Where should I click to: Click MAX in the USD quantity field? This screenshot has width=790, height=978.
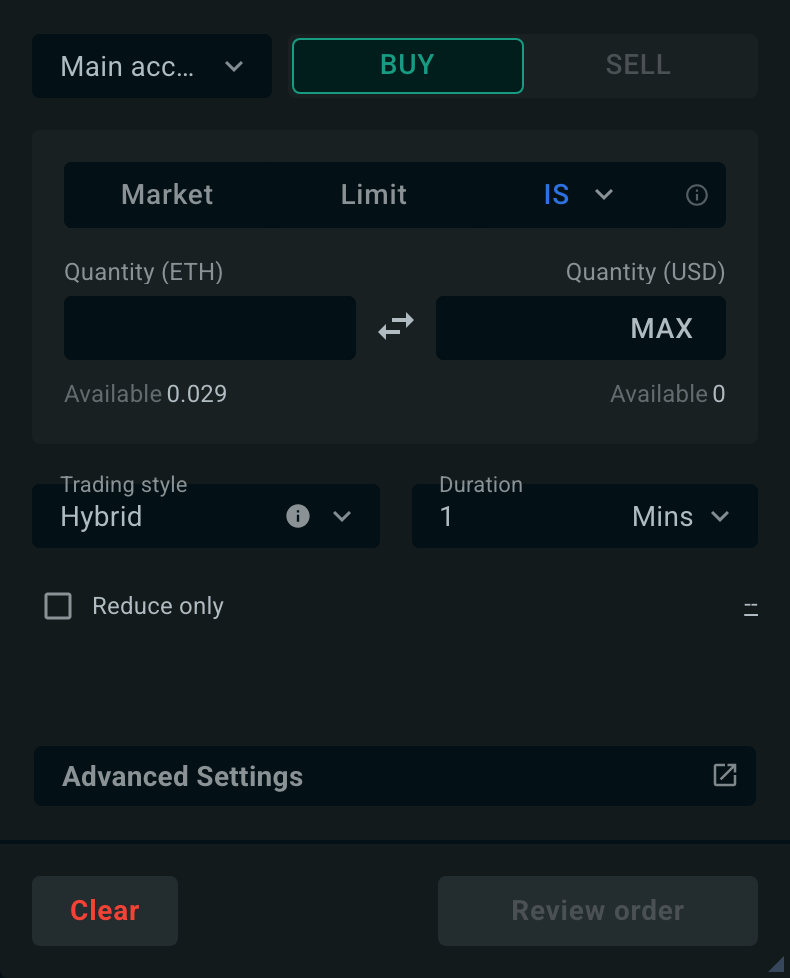662,328
